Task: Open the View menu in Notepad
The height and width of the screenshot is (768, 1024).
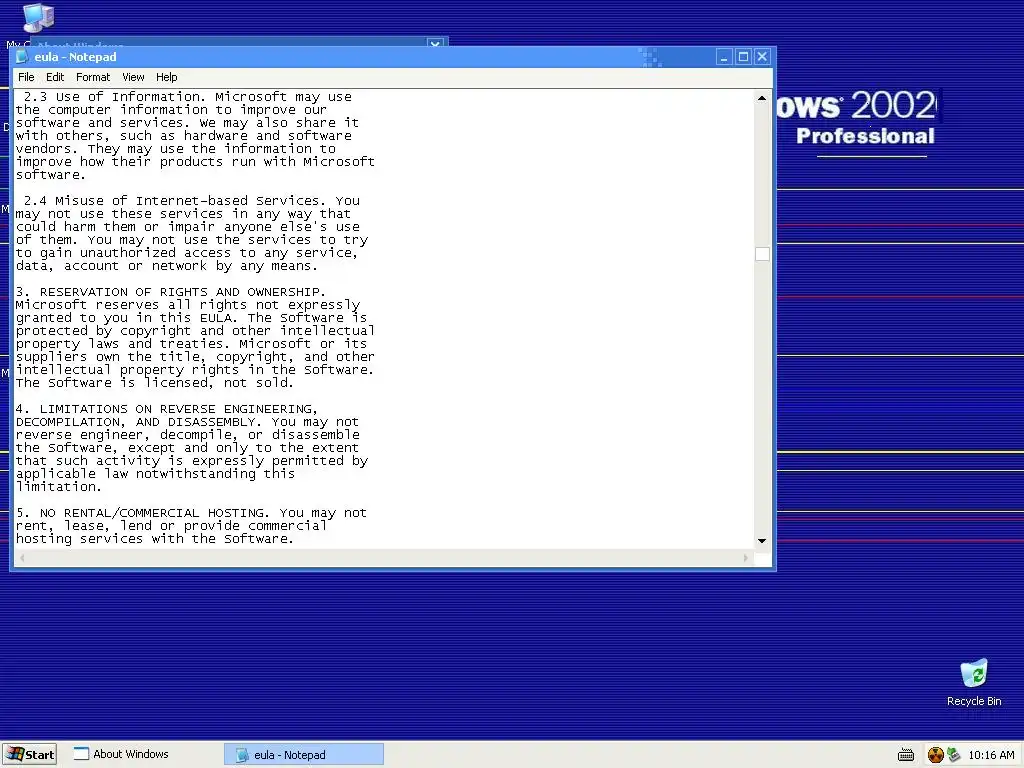Action: click(x=133, y=77)
